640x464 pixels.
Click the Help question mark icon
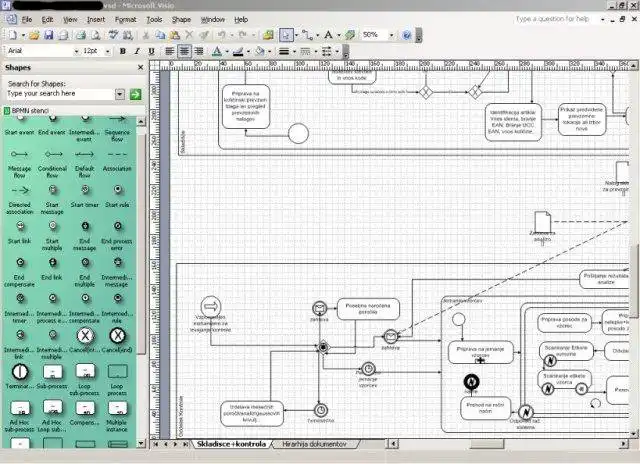[406, 35]
